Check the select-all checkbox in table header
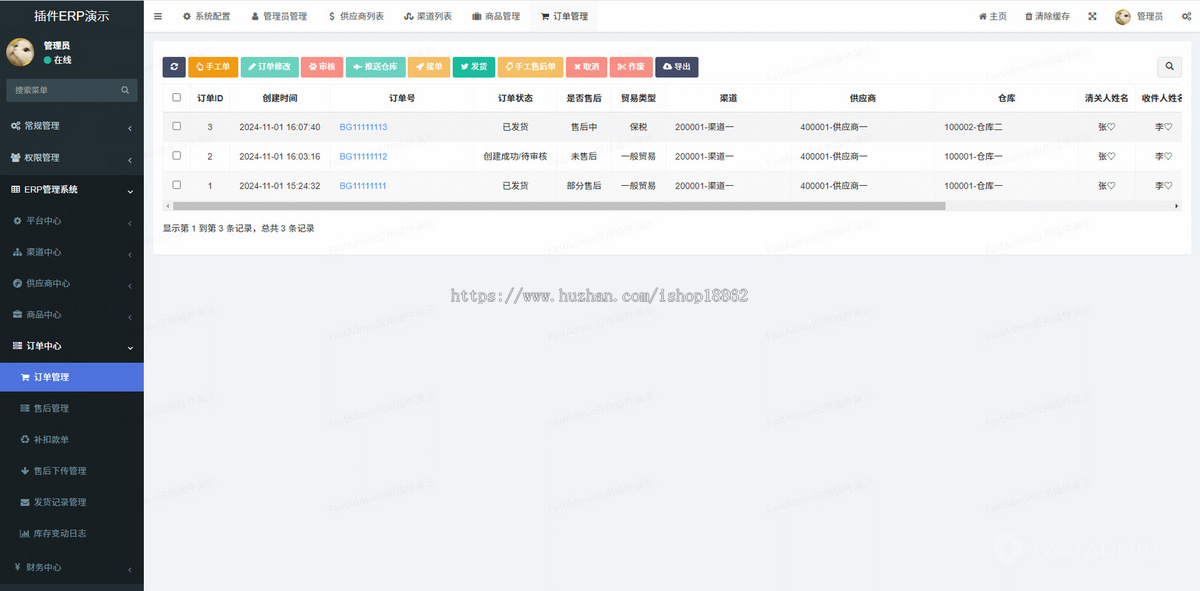The width and height of the screenshot is (1200, 591). 177,97
